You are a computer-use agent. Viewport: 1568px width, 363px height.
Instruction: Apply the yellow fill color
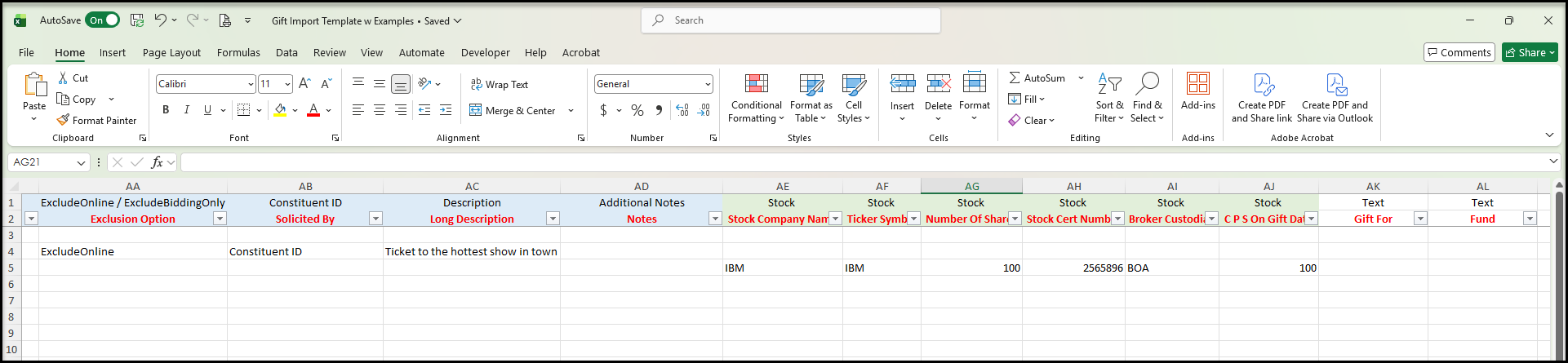280,110
